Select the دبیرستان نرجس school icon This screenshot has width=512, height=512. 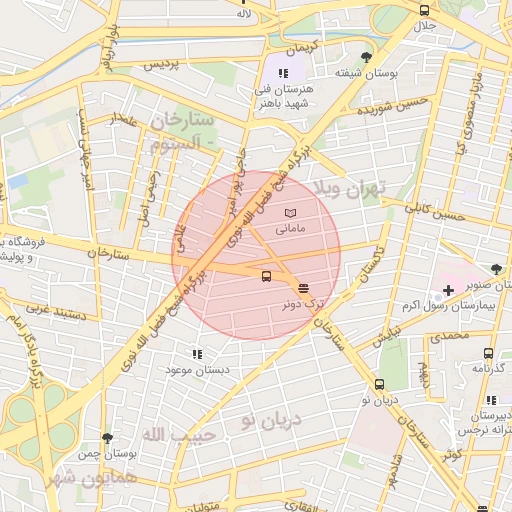[491, 400]
